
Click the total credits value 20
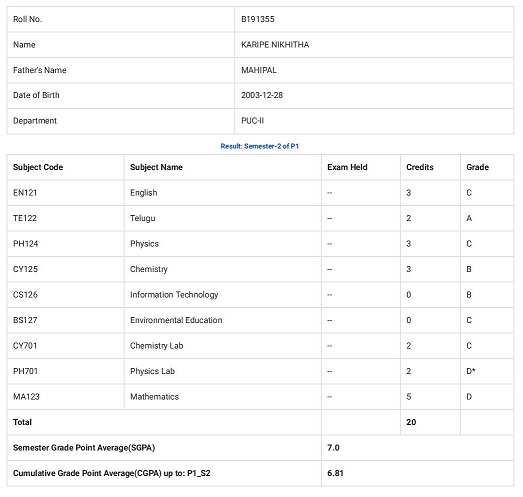pos(411,422)
